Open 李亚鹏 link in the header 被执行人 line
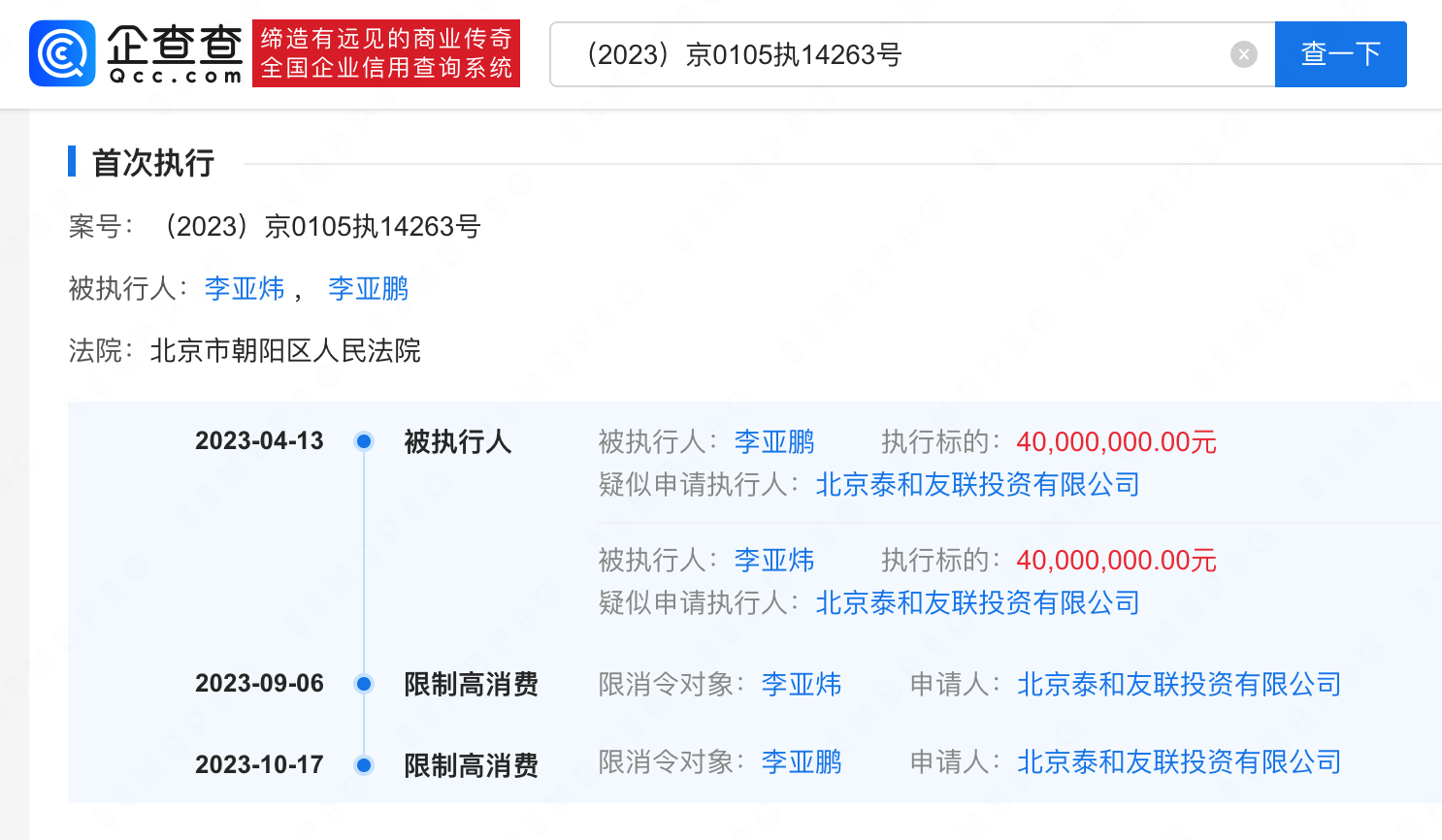 click(369, 289)
